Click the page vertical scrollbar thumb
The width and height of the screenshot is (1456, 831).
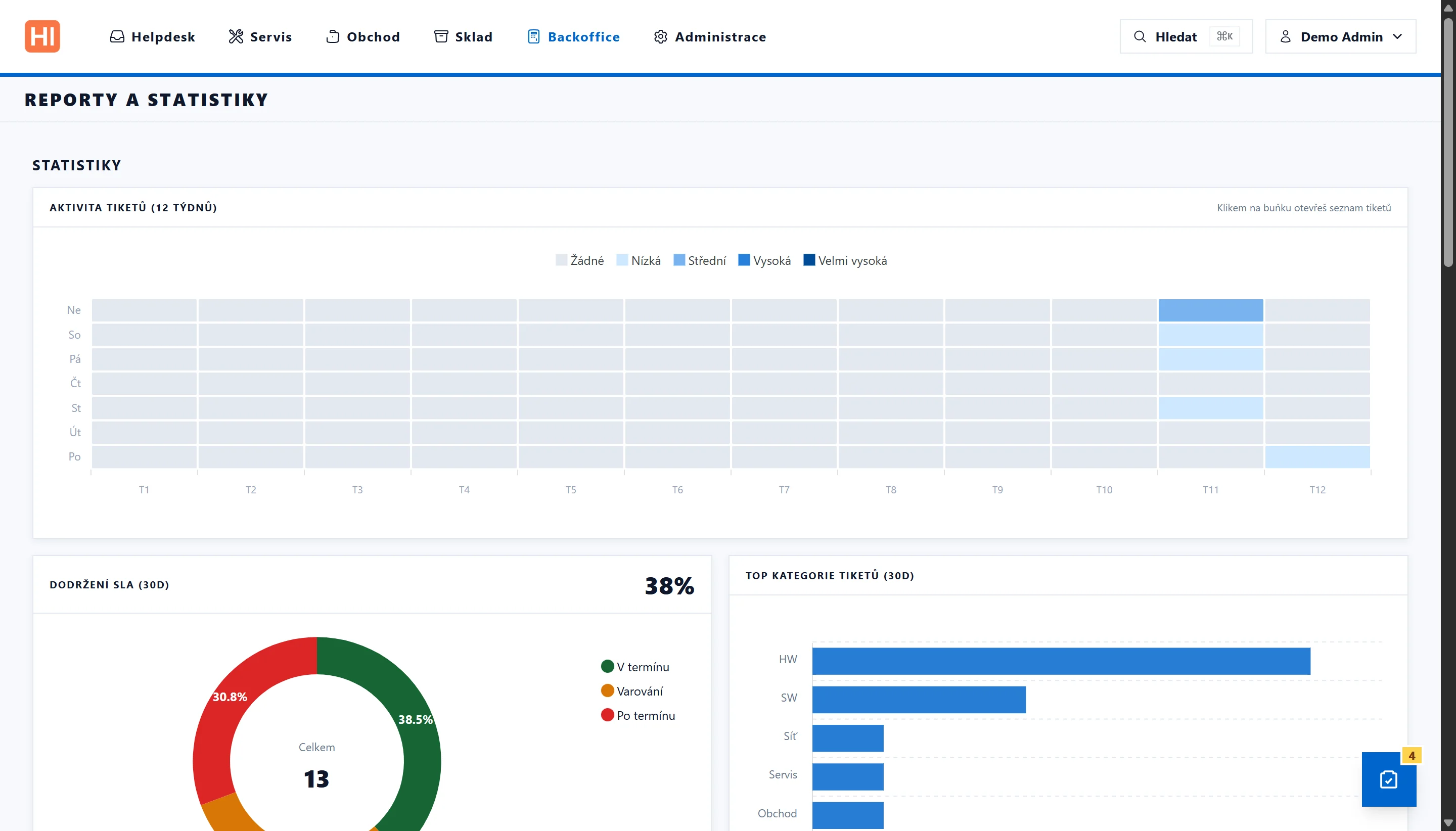coord(1448,142)
